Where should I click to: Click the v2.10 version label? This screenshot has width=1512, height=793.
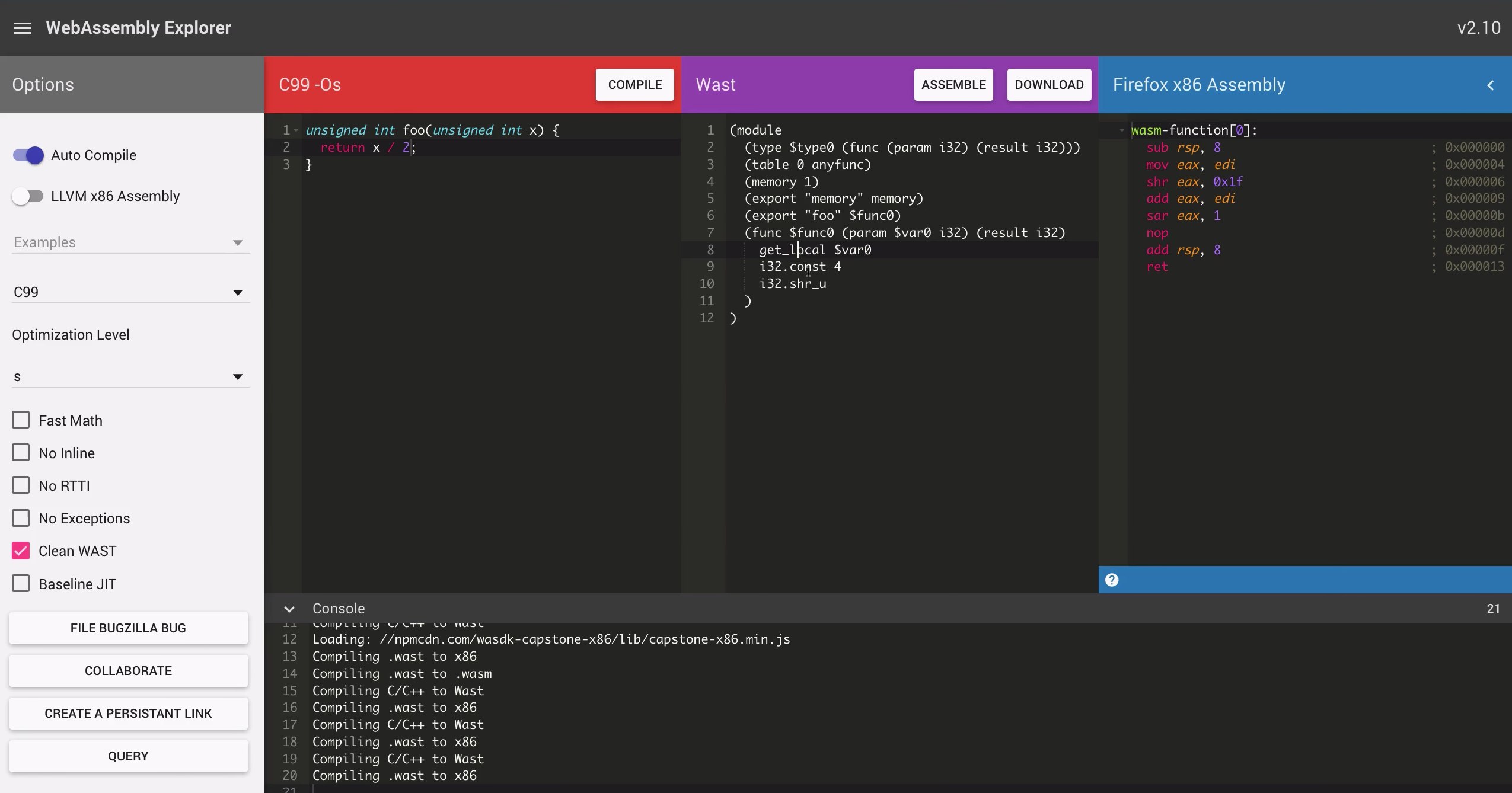coord(1479,28)
